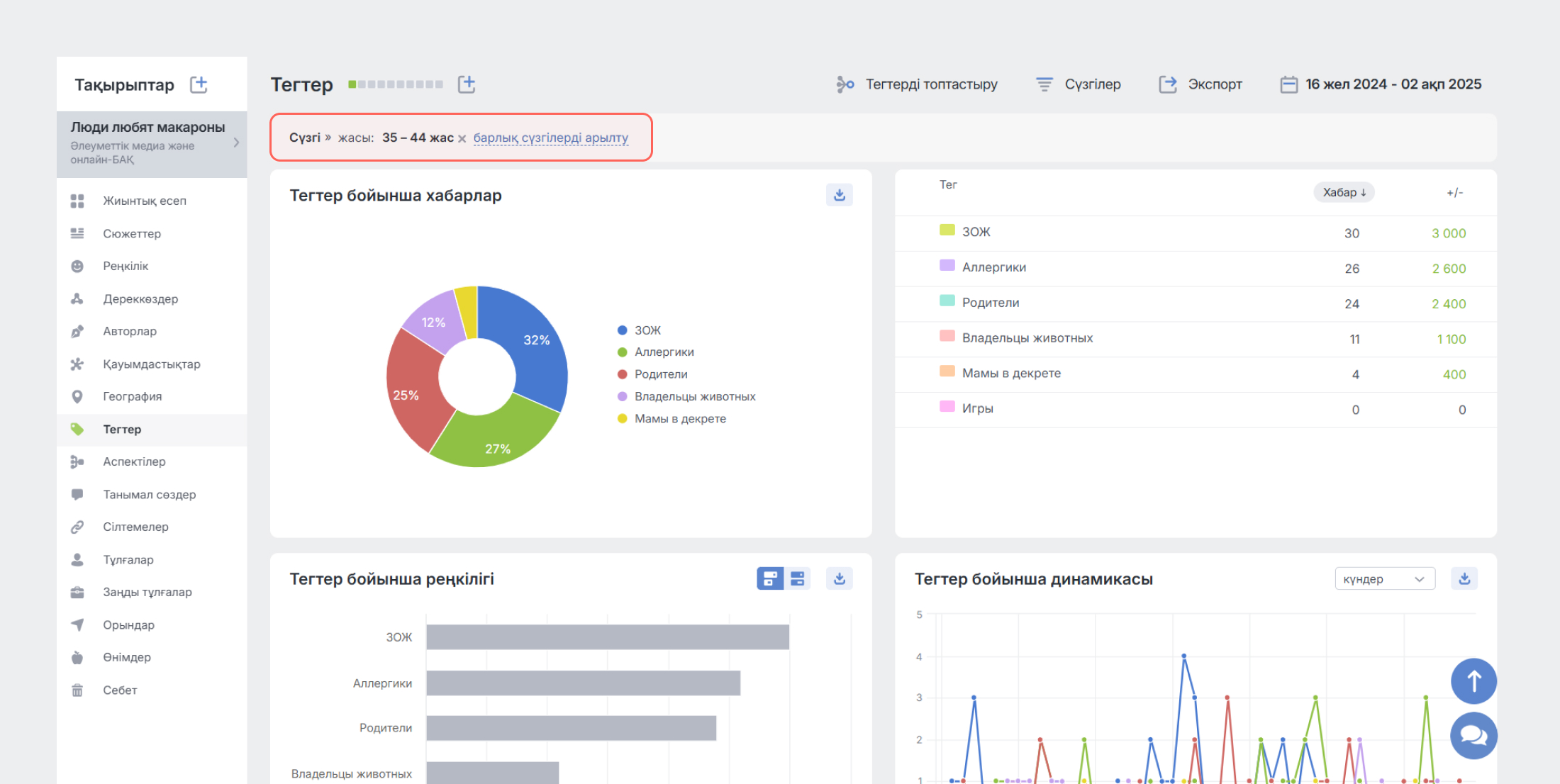Go to Танымал сөздер section
Screen dimensions: 1560x784
pyautogui.click(x=150, y=494)
